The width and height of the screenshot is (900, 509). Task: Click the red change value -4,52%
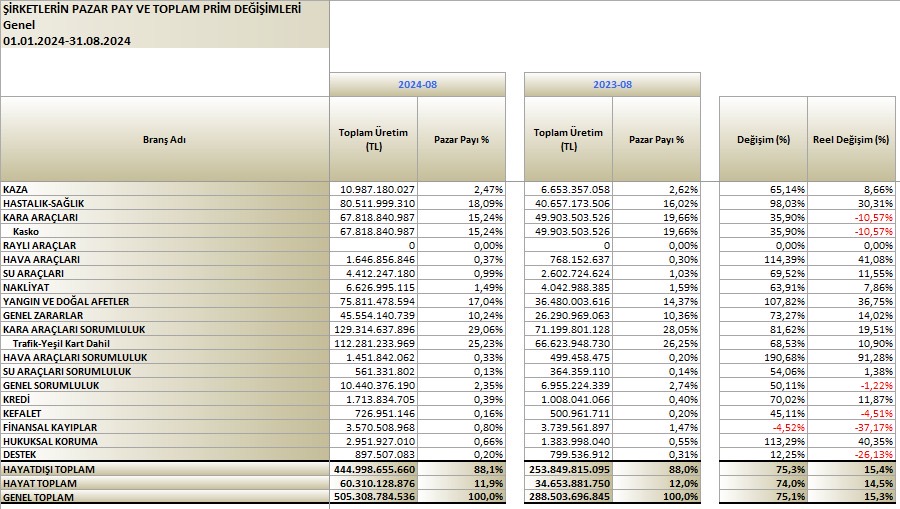789,427
